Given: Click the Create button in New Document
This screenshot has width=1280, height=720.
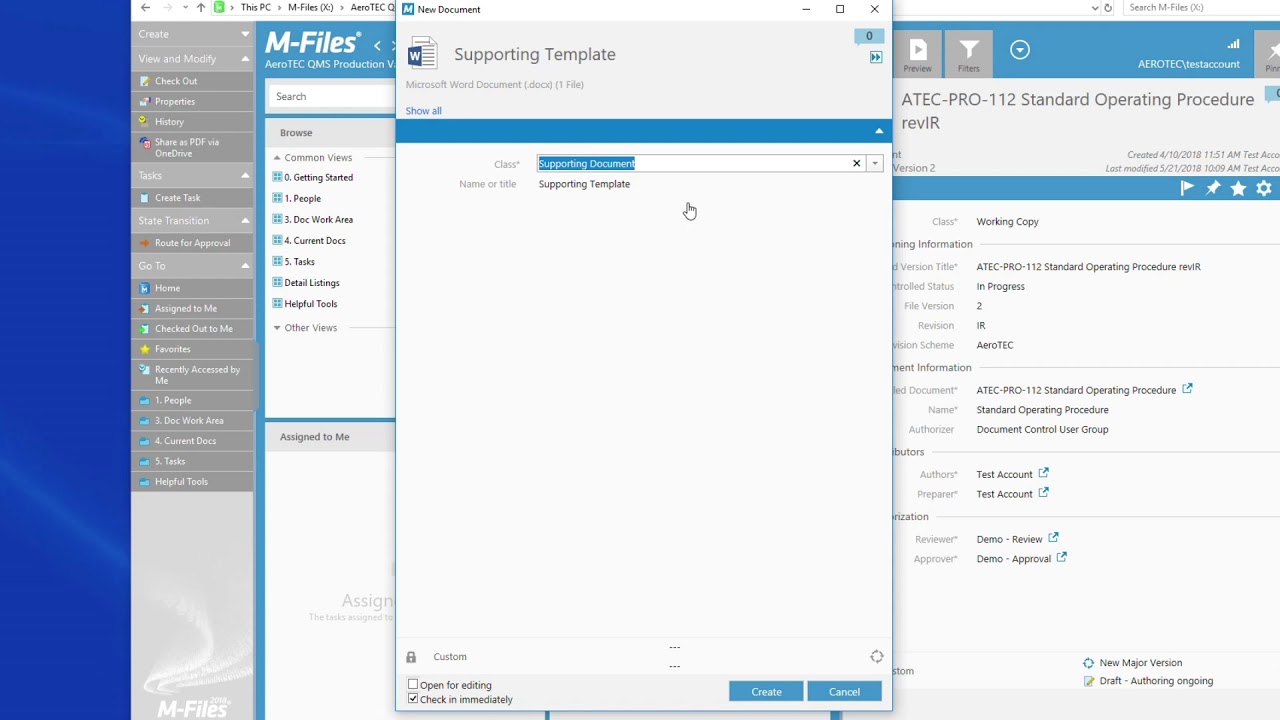Looking at the screenshot, I should (766, 692).
